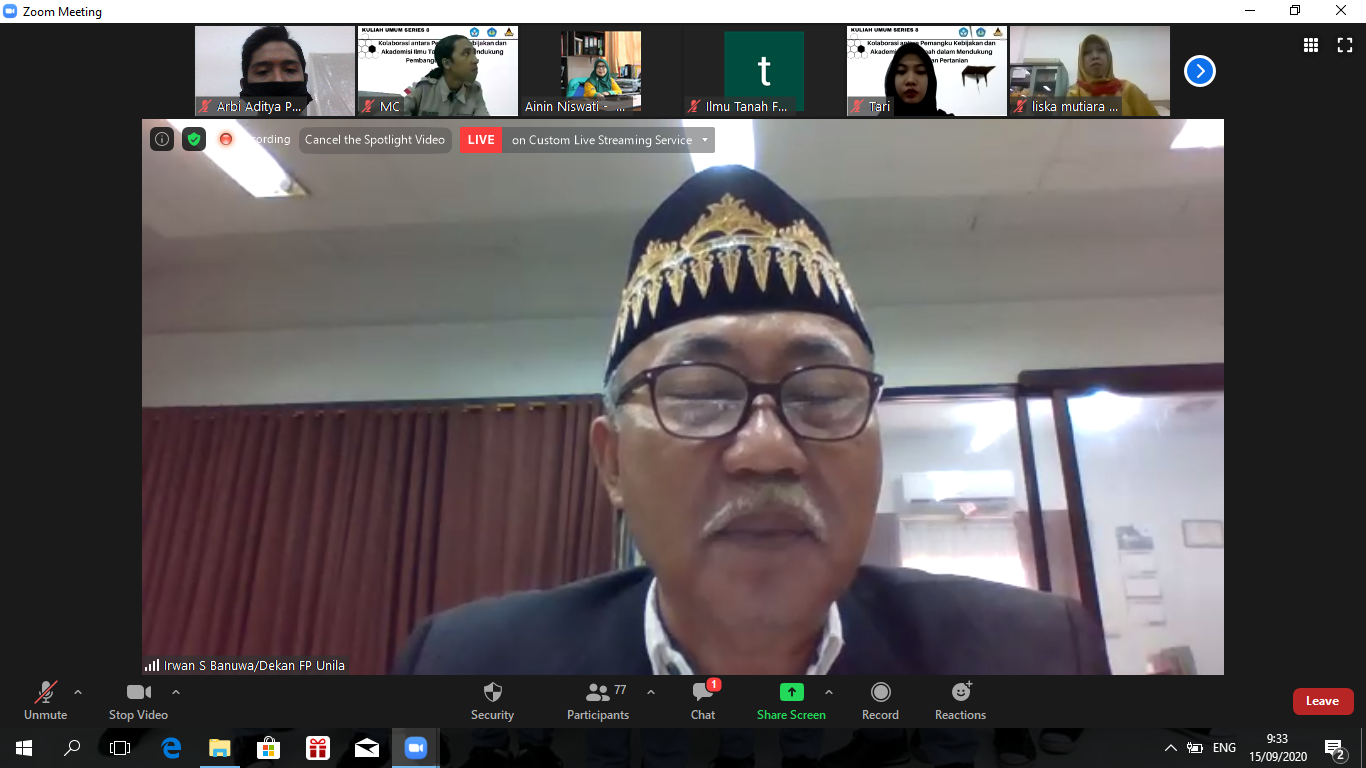Image resolution: width=1366 pixels, height=768 pixels.
Task: Unmute the microphone
Action: click(46, 701)
